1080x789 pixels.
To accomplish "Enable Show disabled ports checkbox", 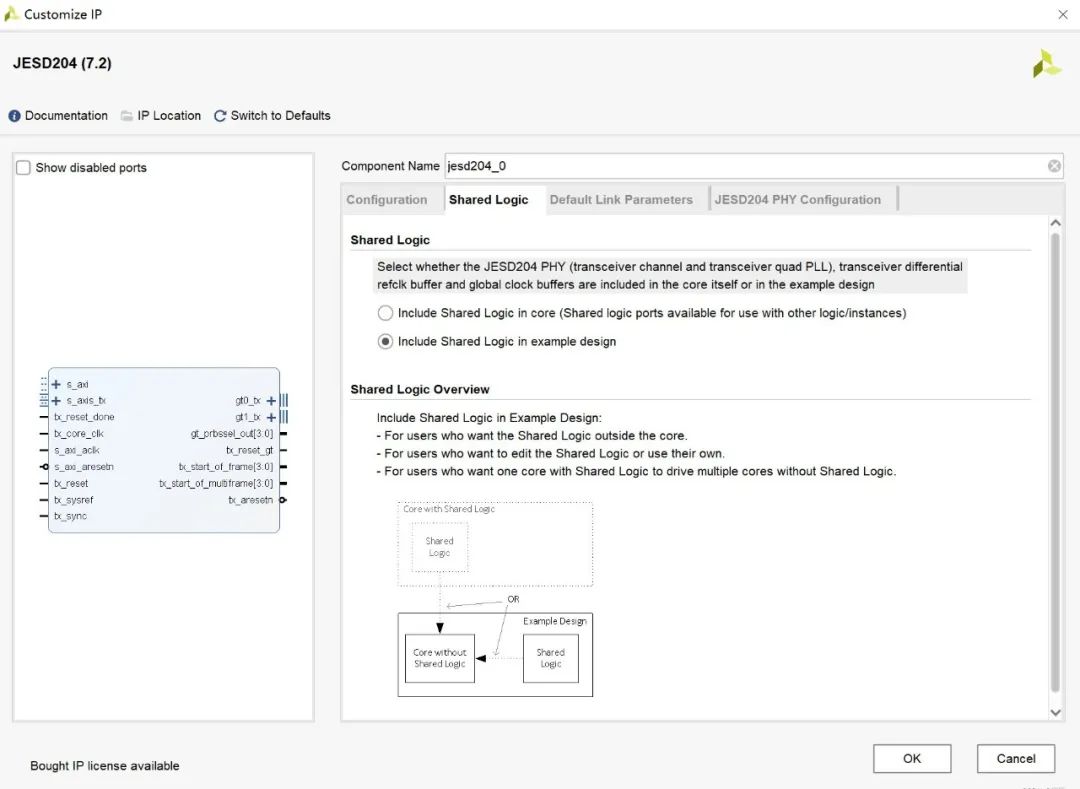I will 23,167.
